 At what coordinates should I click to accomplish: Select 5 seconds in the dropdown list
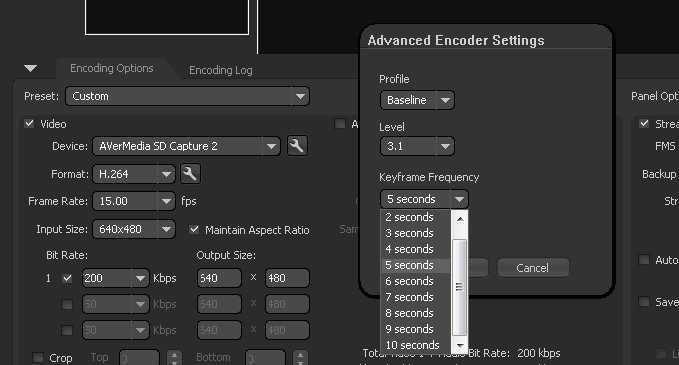click(416, 265)
